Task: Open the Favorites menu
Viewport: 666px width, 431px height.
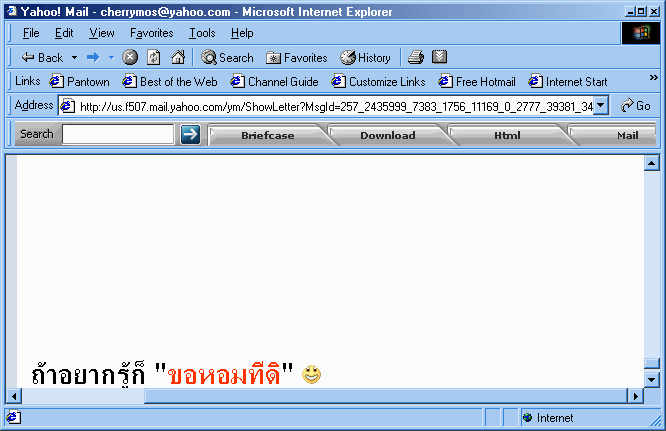Action: [x=152, y=33]
